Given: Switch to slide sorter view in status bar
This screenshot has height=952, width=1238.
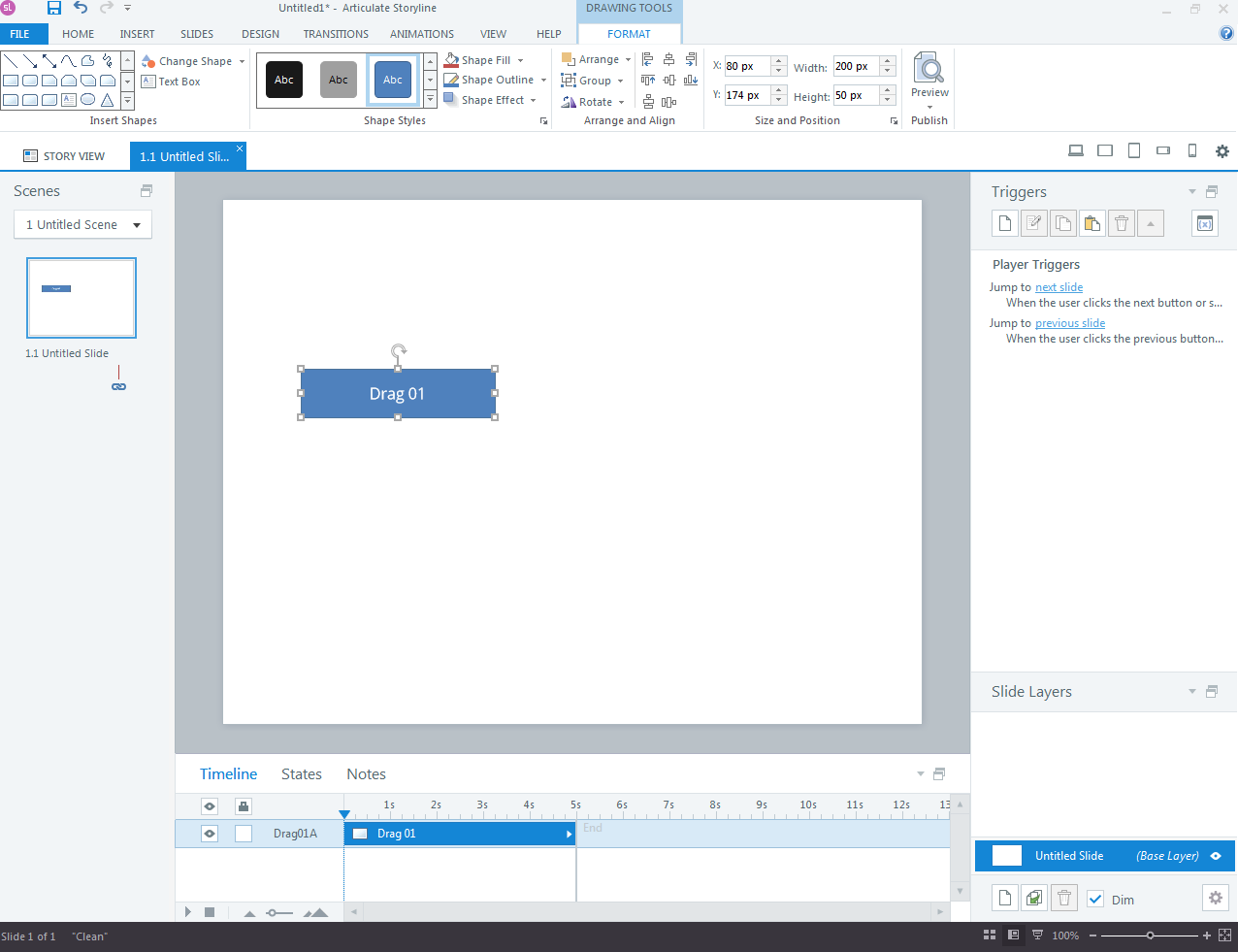Looking at the screenshot, I should pos(990,936).
